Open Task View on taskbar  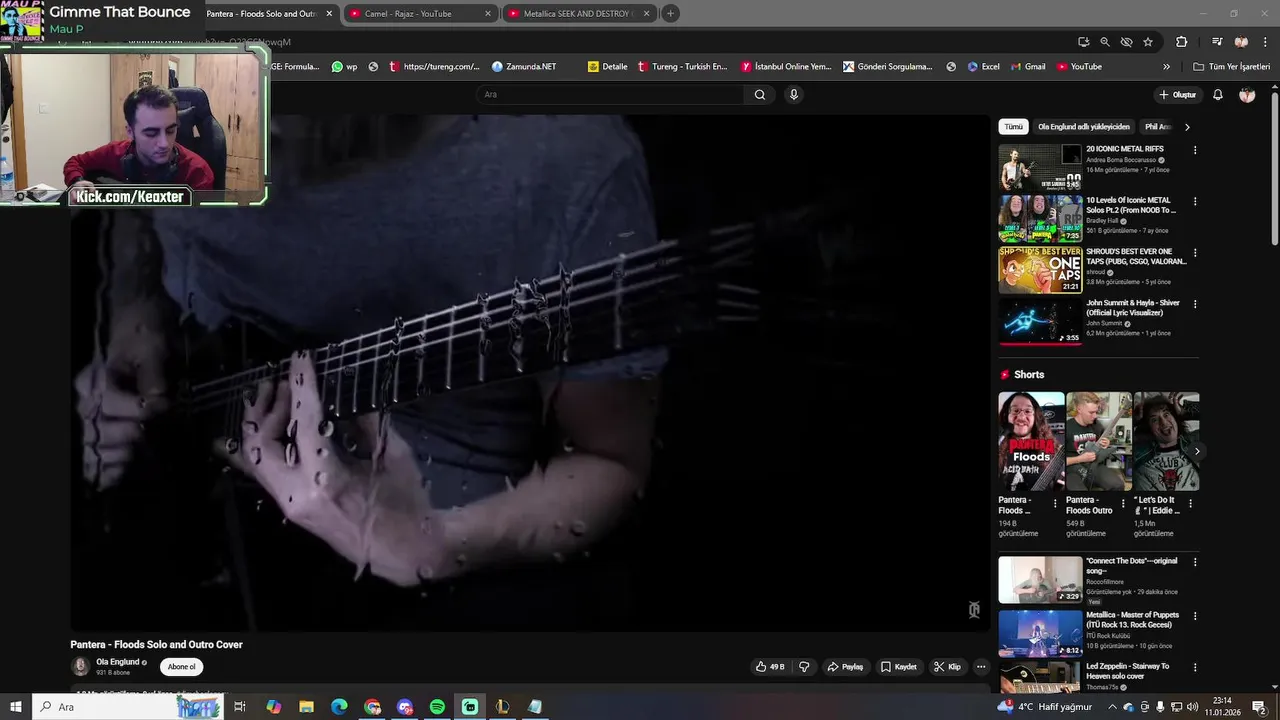pos(240,707)
